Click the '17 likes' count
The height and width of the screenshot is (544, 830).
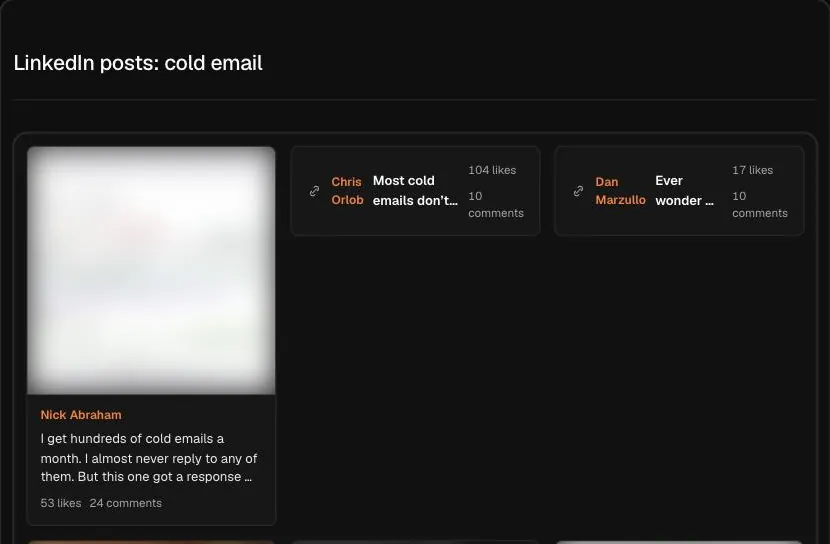click(753, 170)
